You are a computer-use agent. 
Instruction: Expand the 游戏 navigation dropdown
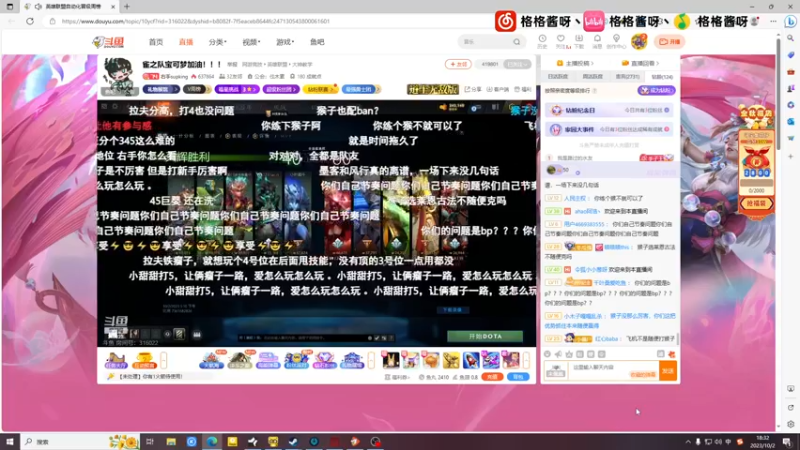[x=285, y=42]
